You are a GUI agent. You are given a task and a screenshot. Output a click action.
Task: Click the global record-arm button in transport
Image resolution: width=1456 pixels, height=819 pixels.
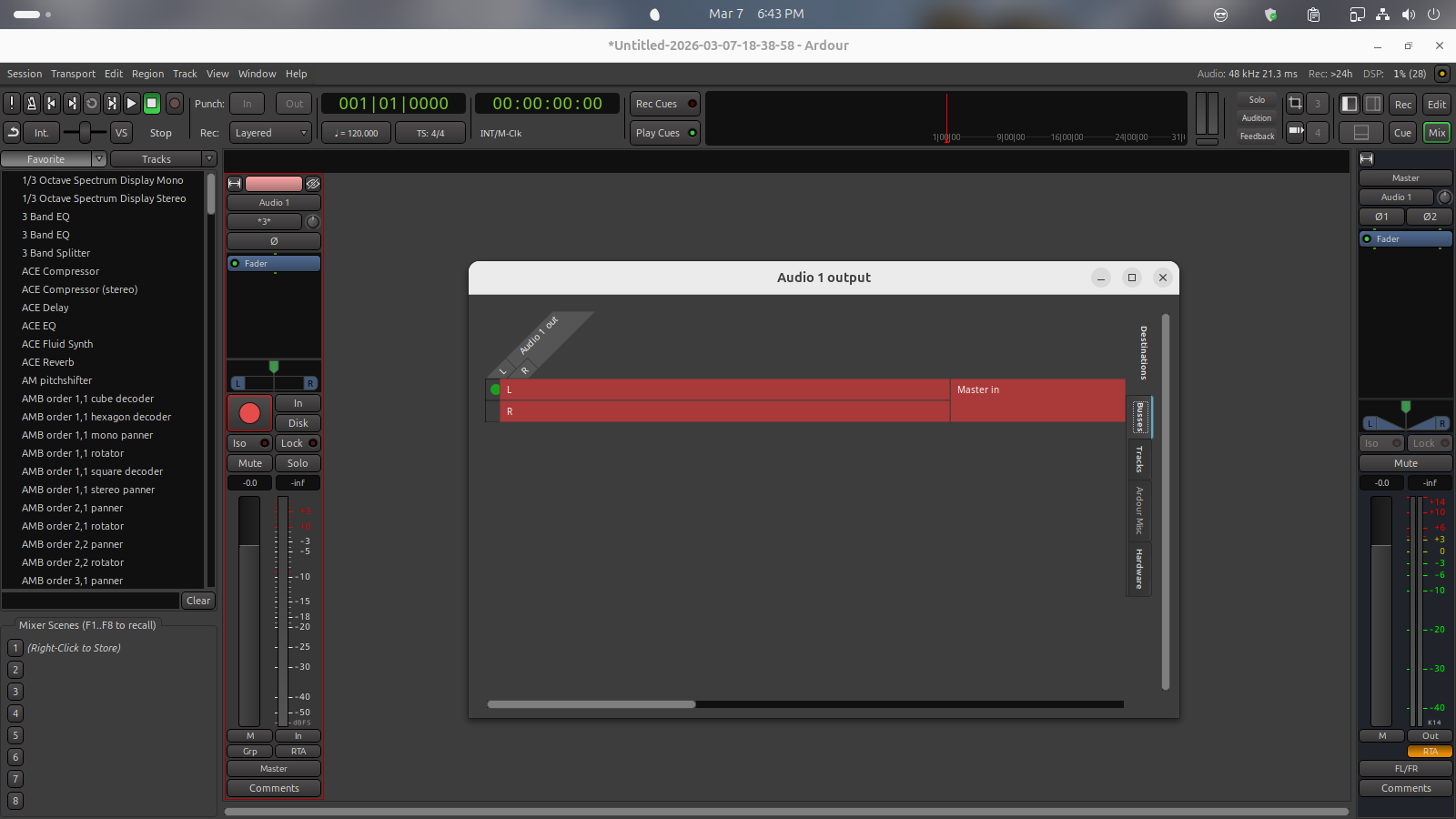coord(175,104)
